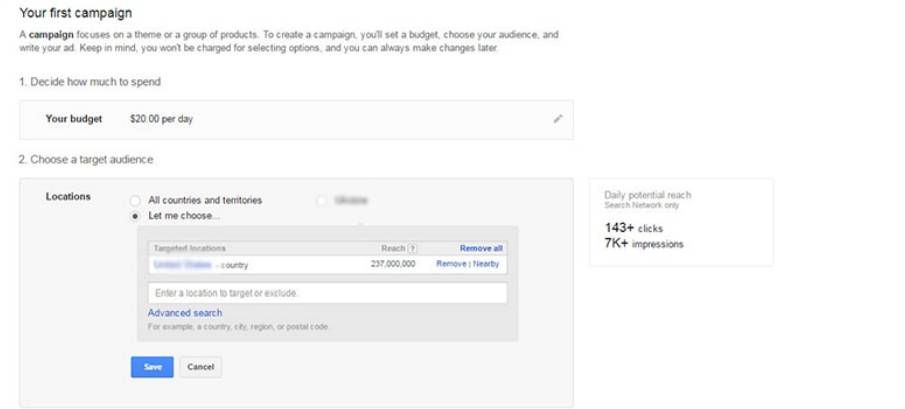905x409 pixels.
Task: Click the Daily potential reach heading
Action: pyautogui.click(x=647, y=195)
